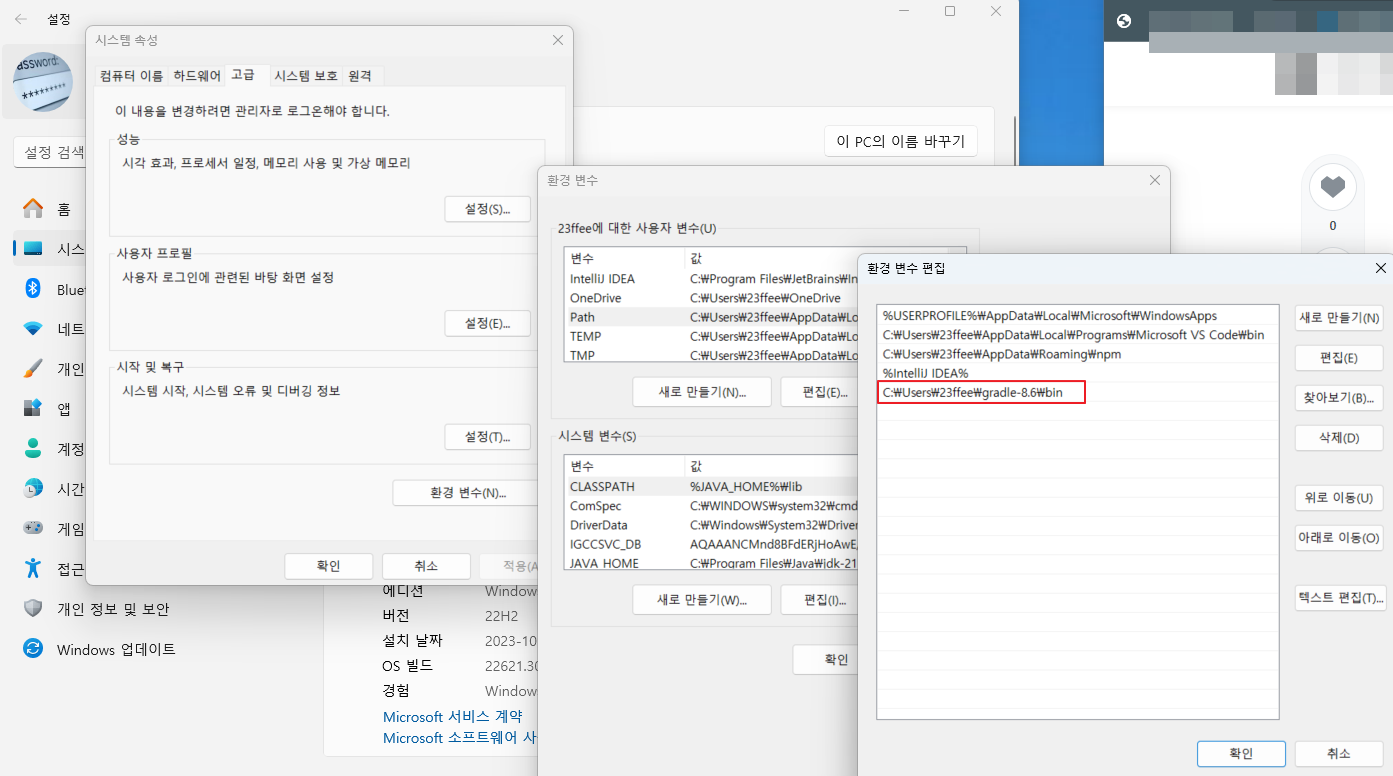Open Microsoft 소프트웨어 link in Settings
The height and width of the screenshot is (776, 1393).
click(x=460, y=738)
